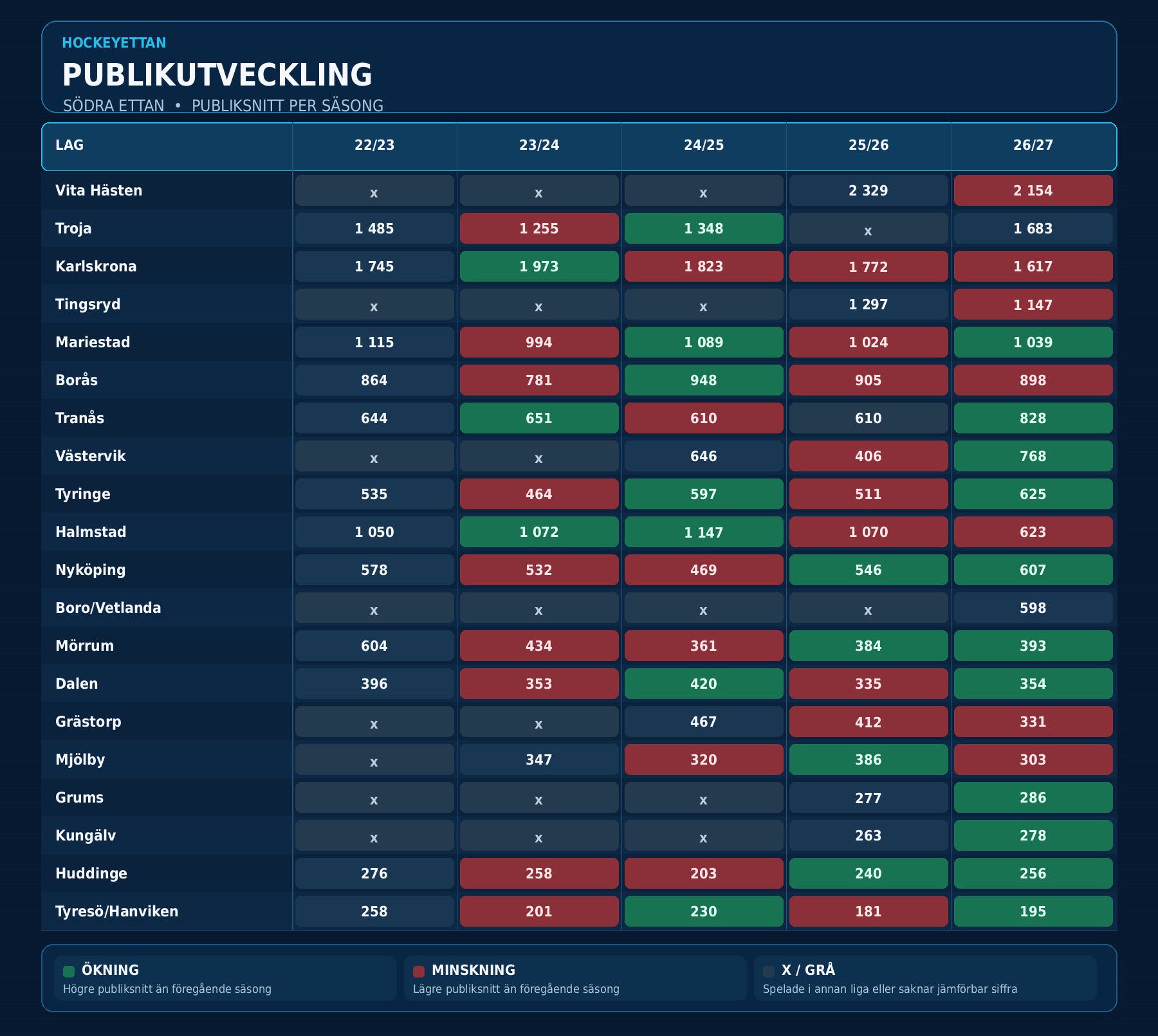1158x1036 pixels.
Task: Click Boro/Vetlanda's 598 value
Action: (1033, 608)
